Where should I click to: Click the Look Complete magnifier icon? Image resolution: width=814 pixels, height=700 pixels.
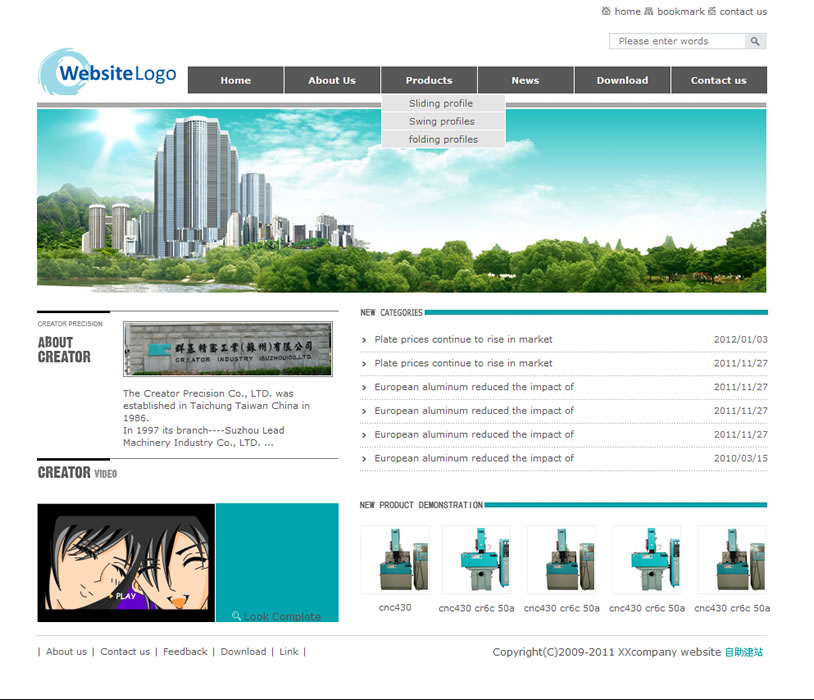point(236,616)
